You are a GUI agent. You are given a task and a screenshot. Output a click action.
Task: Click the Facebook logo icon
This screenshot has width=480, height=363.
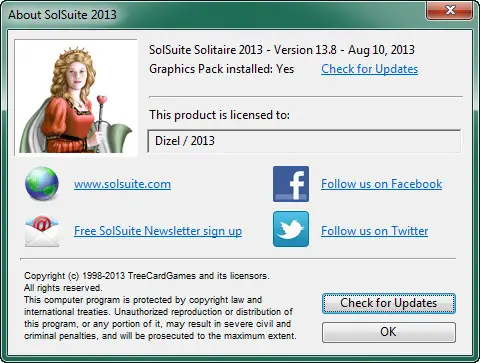291,184
